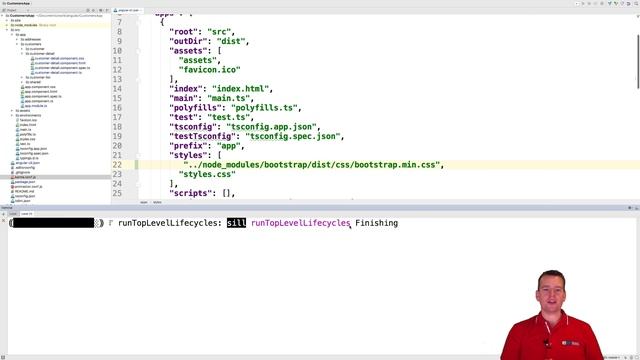Open favicon.ico in the project tree

(28, 120)
